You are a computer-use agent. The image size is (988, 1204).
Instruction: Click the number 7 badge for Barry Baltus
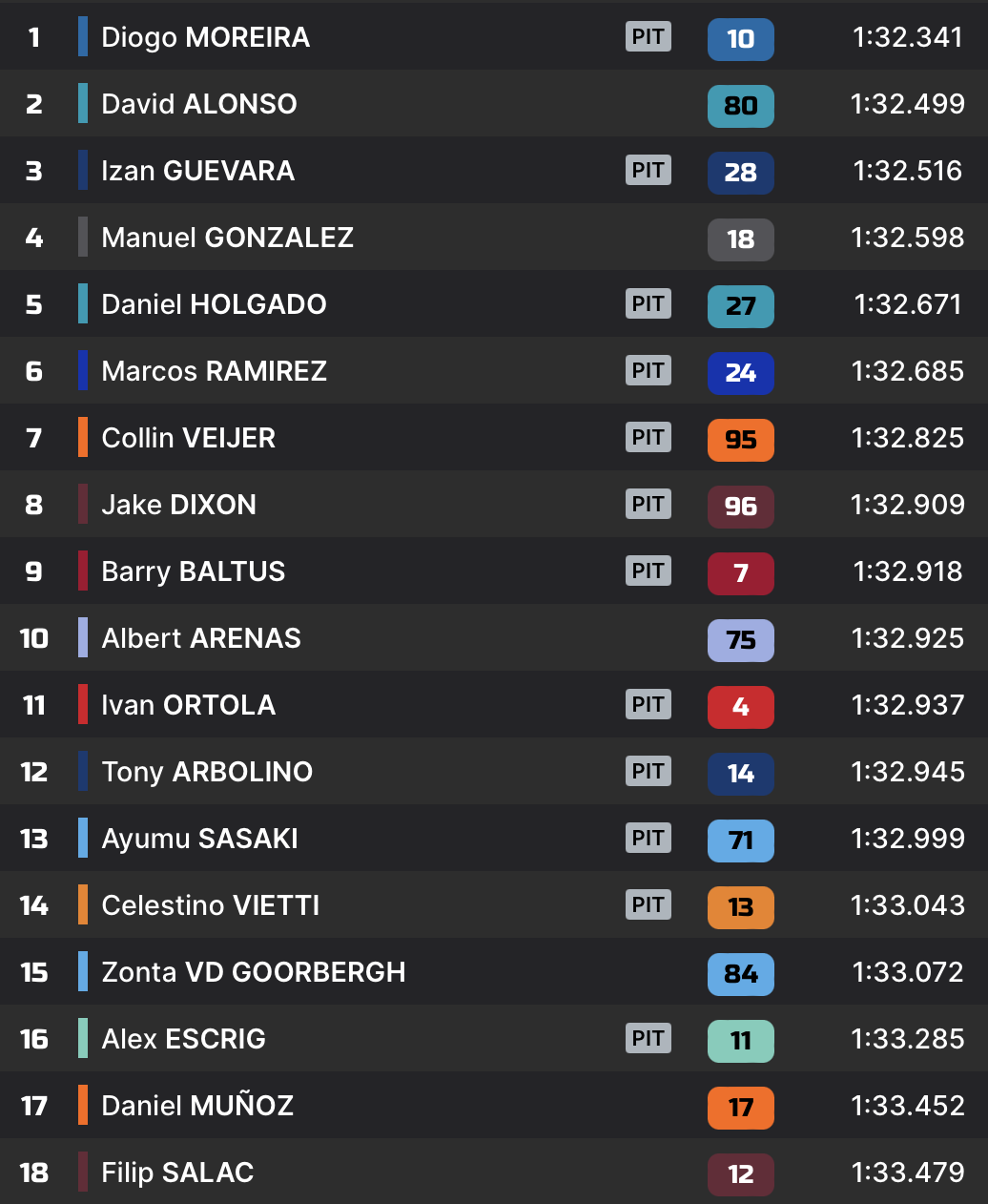[740, 573]
